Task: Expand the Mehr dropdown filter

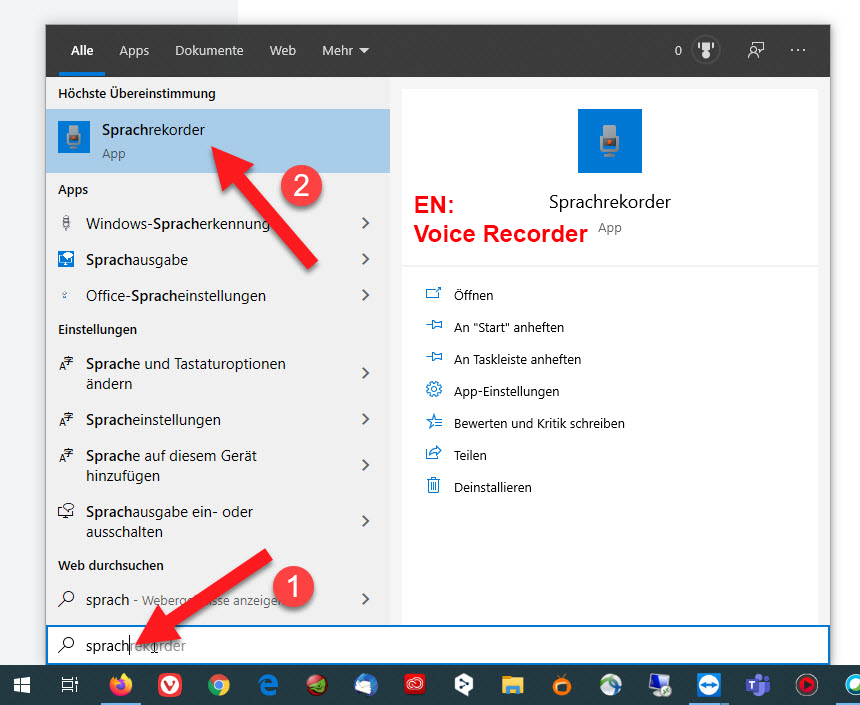Action: 345,50
